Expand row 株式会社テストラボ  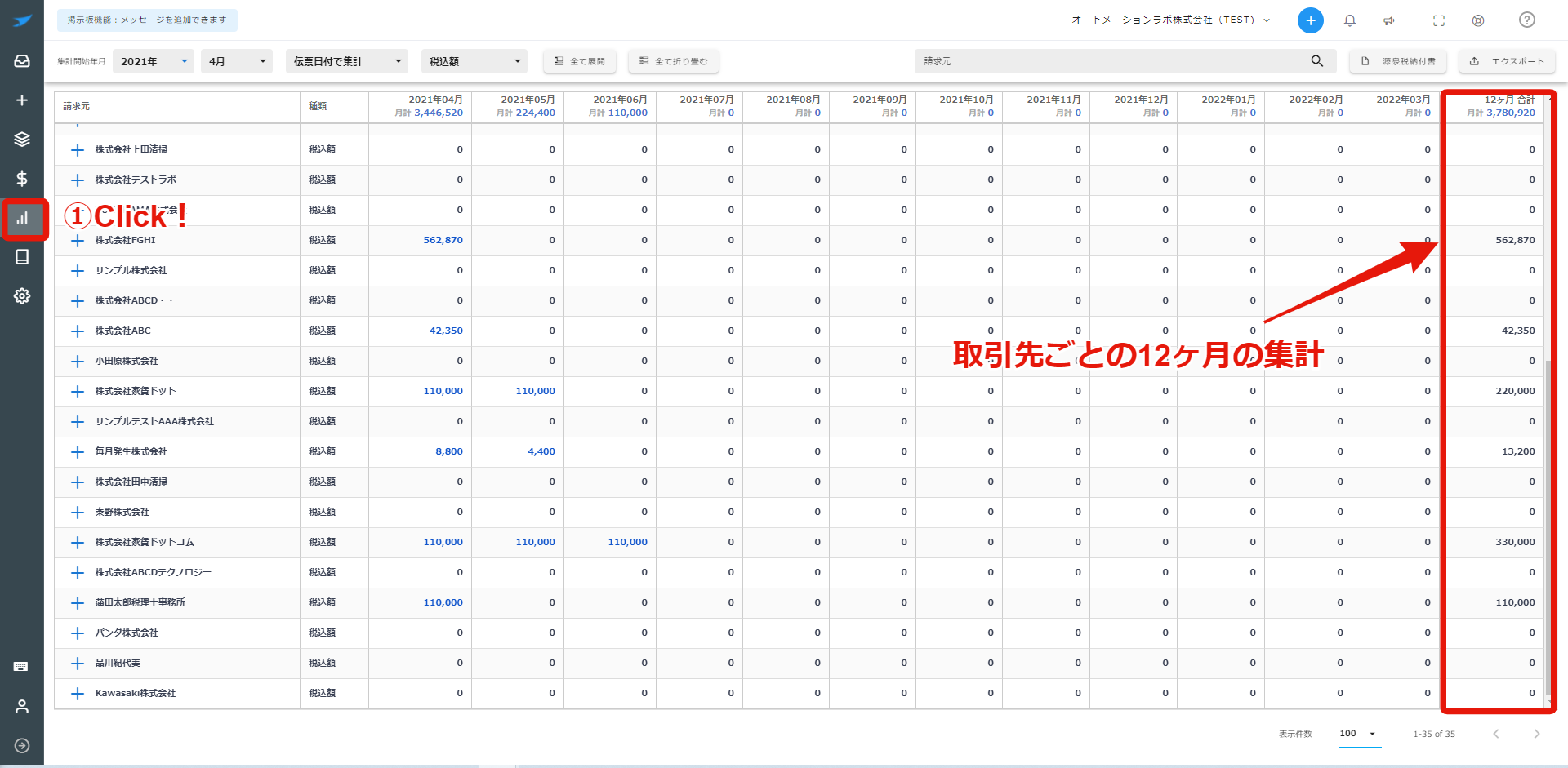coord(78,180)
